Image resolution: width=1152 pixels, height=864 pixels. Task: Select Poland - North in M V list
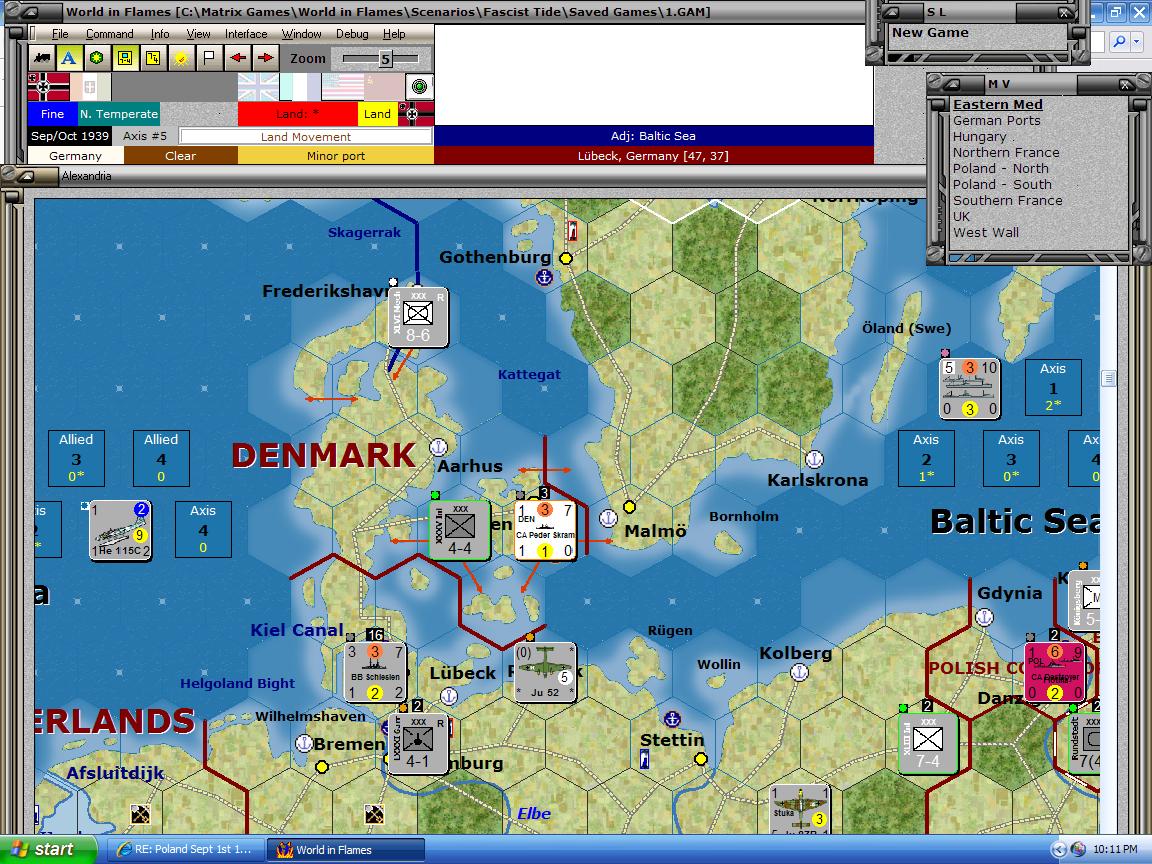click(1001, 168)
